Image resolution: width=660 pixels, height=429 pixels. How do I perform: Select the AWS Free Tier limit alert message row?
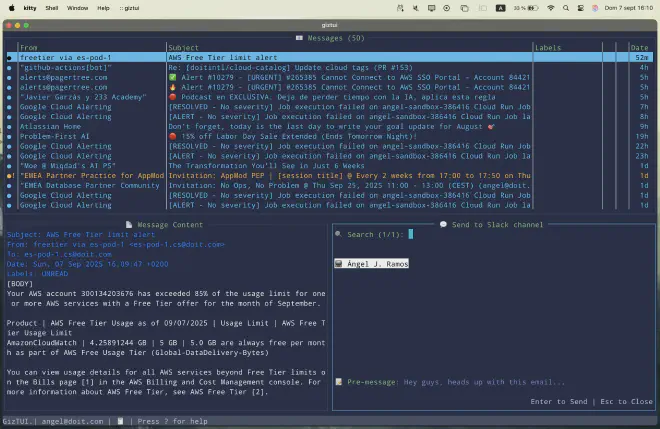(330, 58)
